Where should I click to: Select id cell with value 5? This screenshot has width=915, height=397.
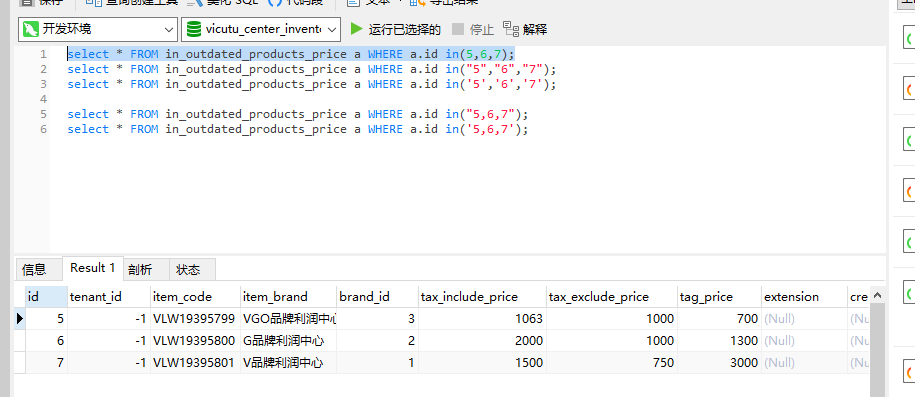[x=46, y=319]
